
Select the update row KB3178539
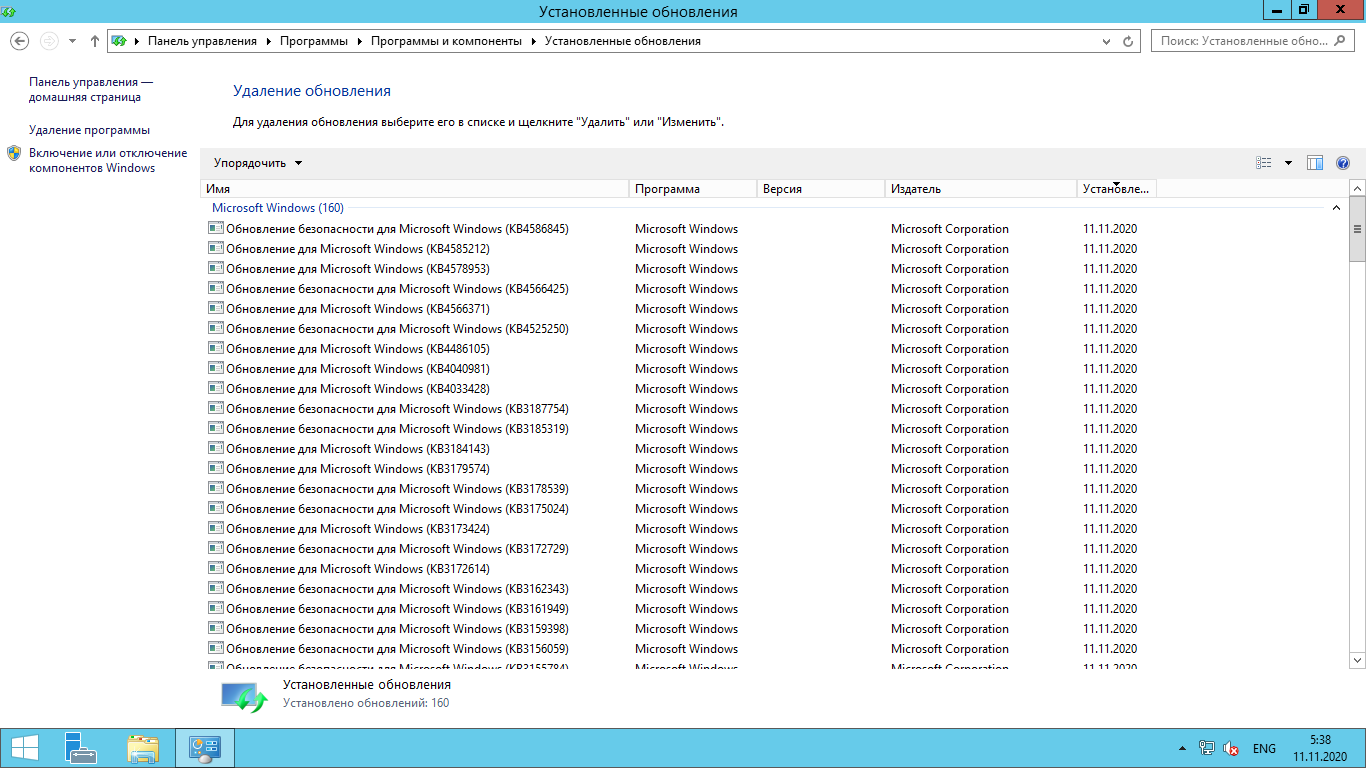click(x=679, y=489)
